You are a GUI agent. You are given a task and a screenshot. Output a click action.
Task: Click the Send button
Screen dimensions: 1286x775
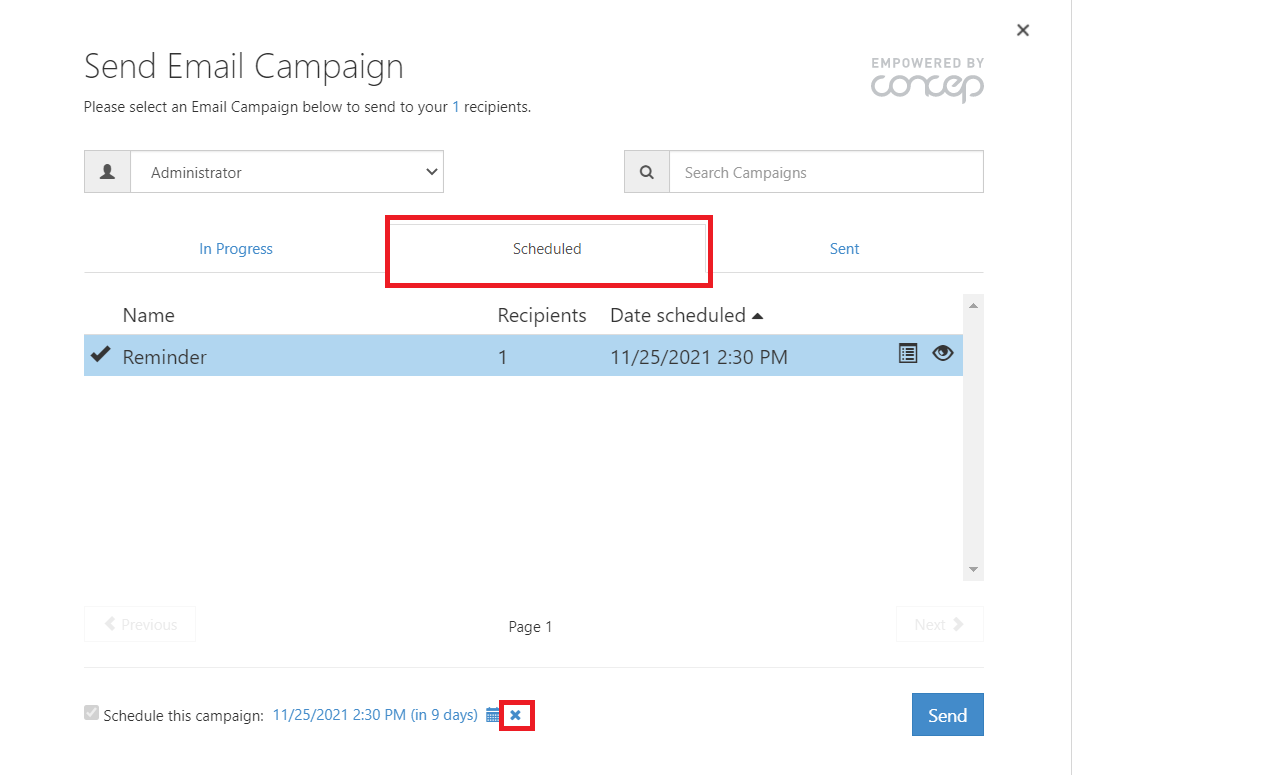pyautogui.click(x=947, y=715)
